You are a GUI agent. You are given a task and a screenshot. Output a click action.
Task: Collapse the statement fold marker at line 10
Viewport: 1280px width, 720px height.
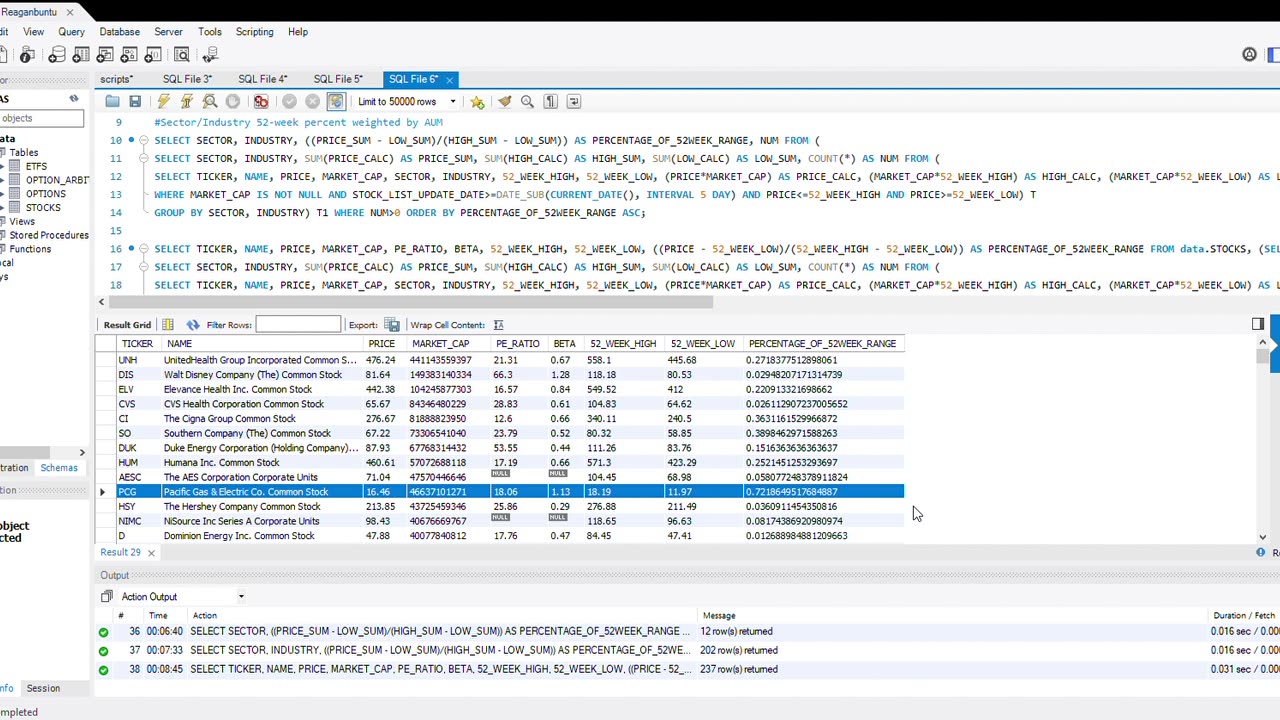pyautogui.click(x=143, y=141)
